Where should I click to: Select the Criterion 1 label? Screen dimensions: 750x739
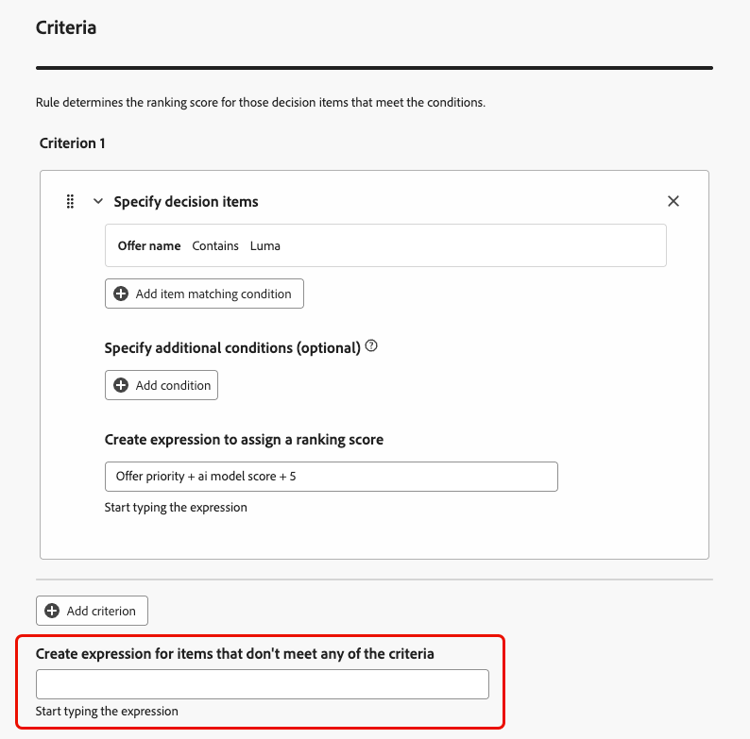[72, 143]
